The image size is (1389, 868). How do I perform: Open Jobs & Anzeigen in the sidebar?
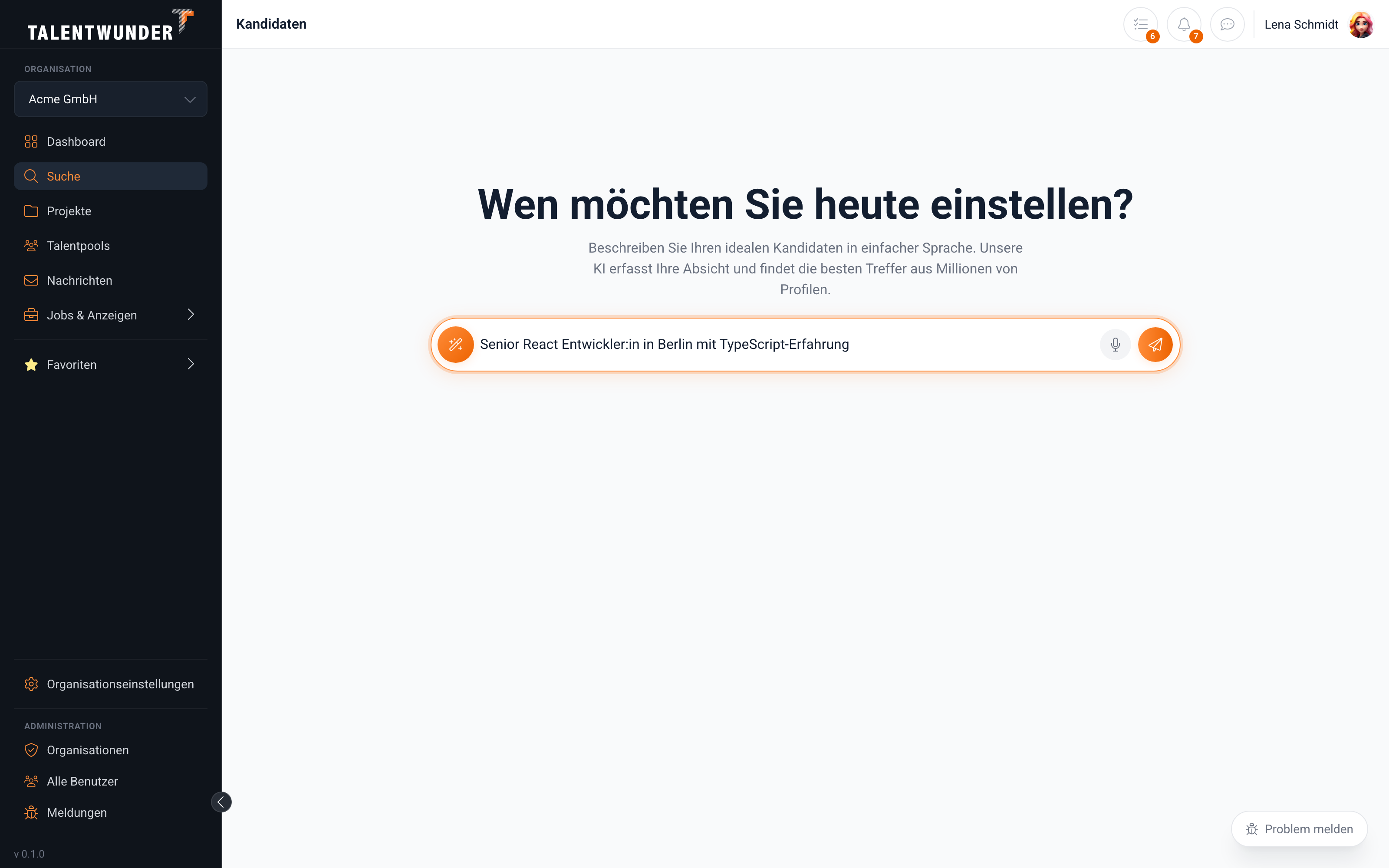(110, 315)
